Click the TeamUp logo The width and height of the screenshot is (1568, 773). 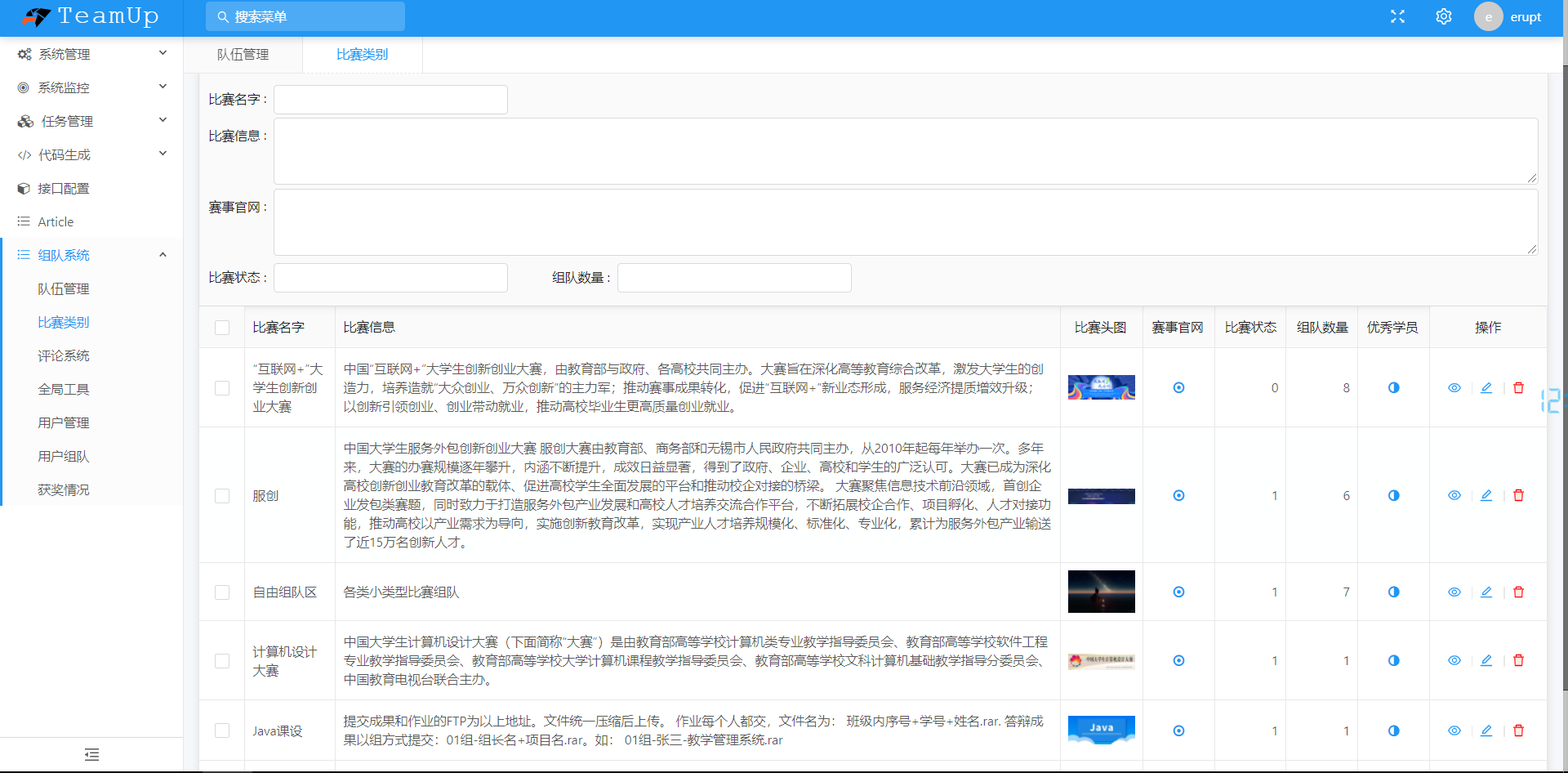point(91,16)
